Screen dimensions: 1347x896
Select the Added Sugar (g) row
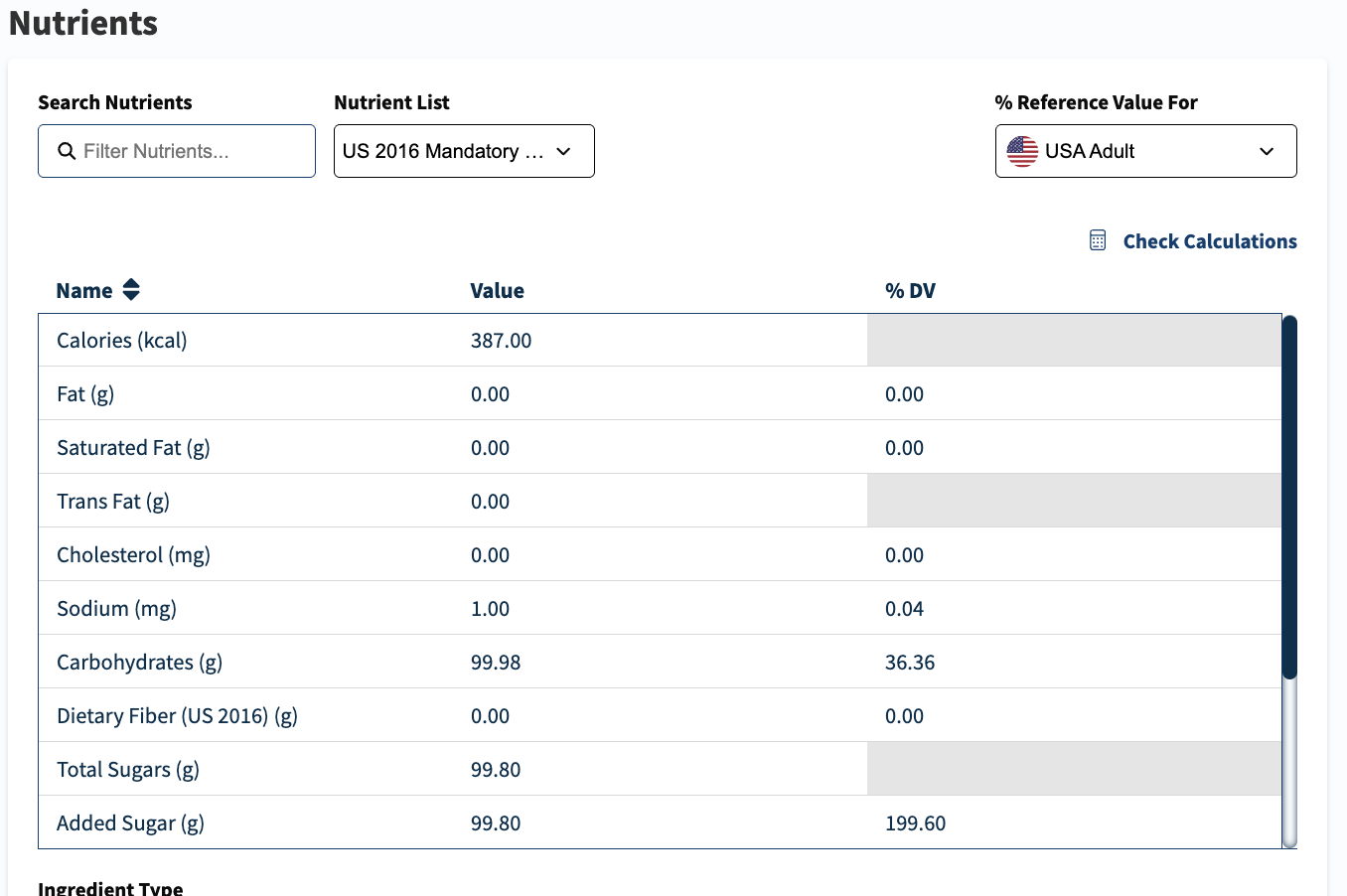tap(660, 822)
